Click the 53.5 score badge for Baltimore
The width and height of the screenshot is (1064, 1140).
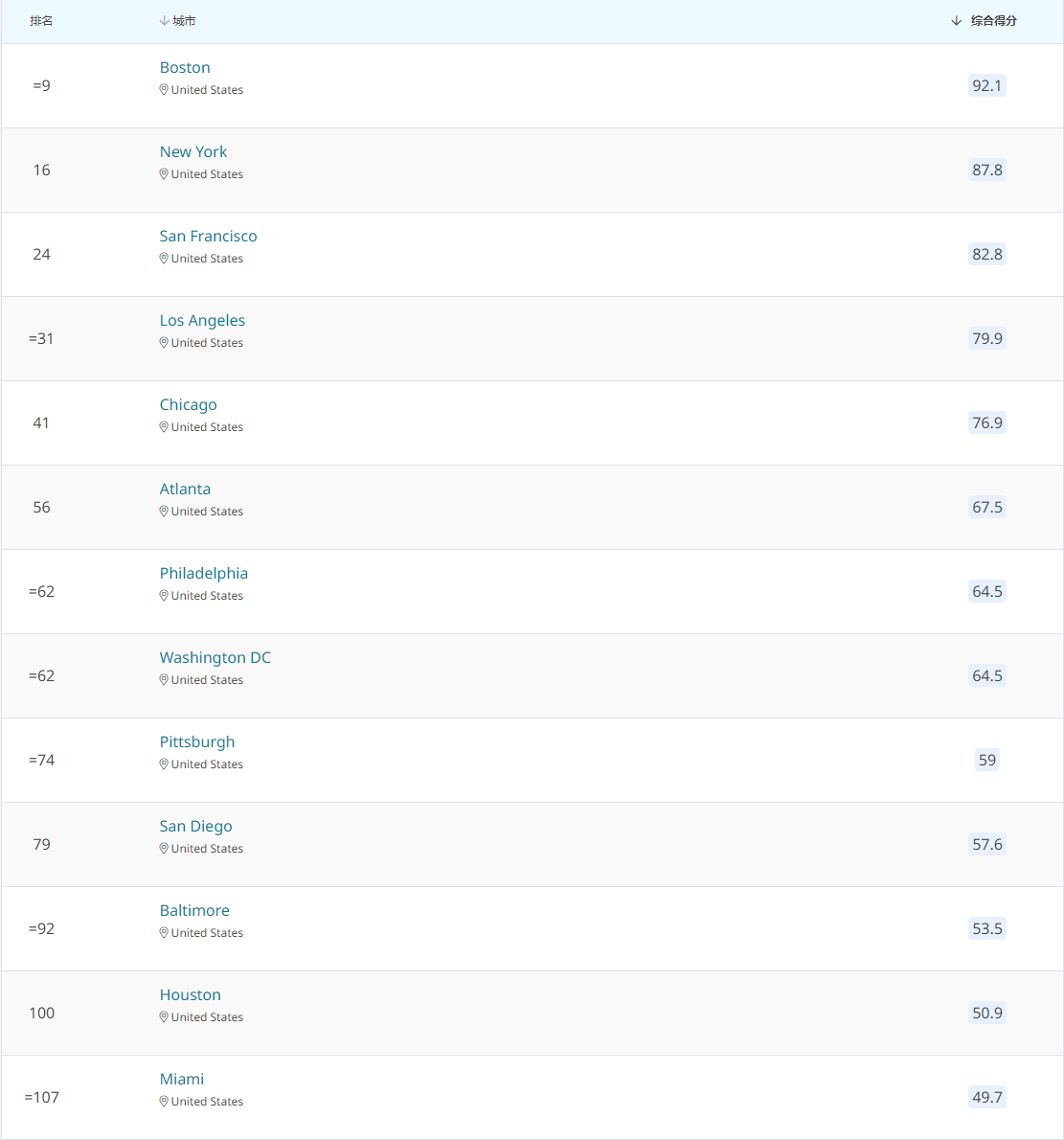tap(987, 929)
